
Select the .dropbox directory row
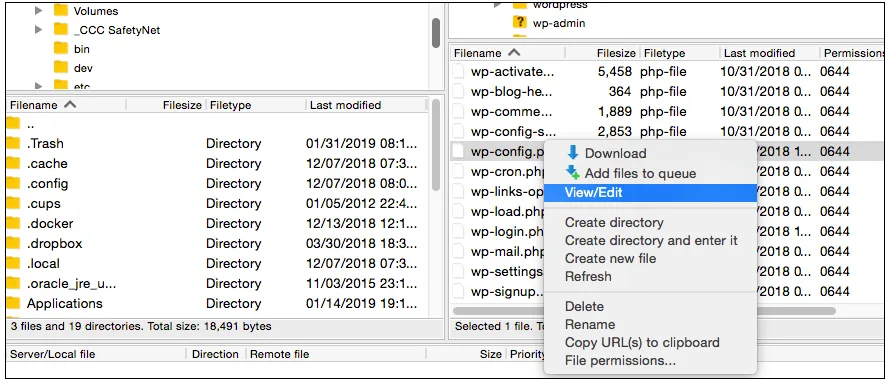coord(216,244)
